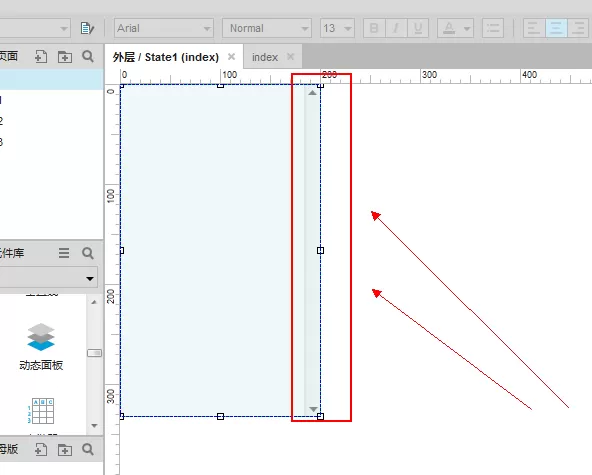
Task: Open the text color dropdown arrow
Action: point(467,29)
